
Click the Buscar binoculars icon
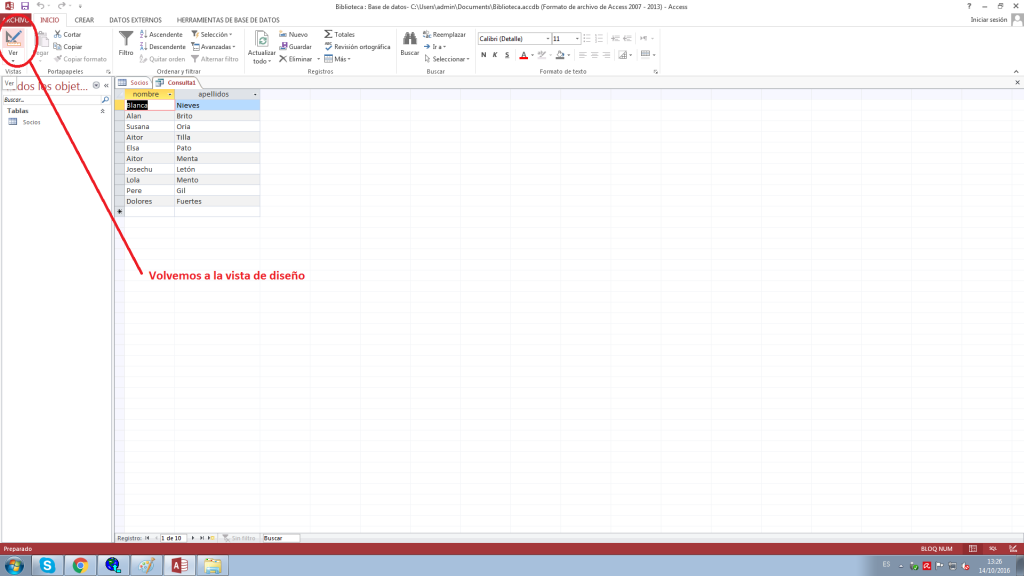(409, 38)
